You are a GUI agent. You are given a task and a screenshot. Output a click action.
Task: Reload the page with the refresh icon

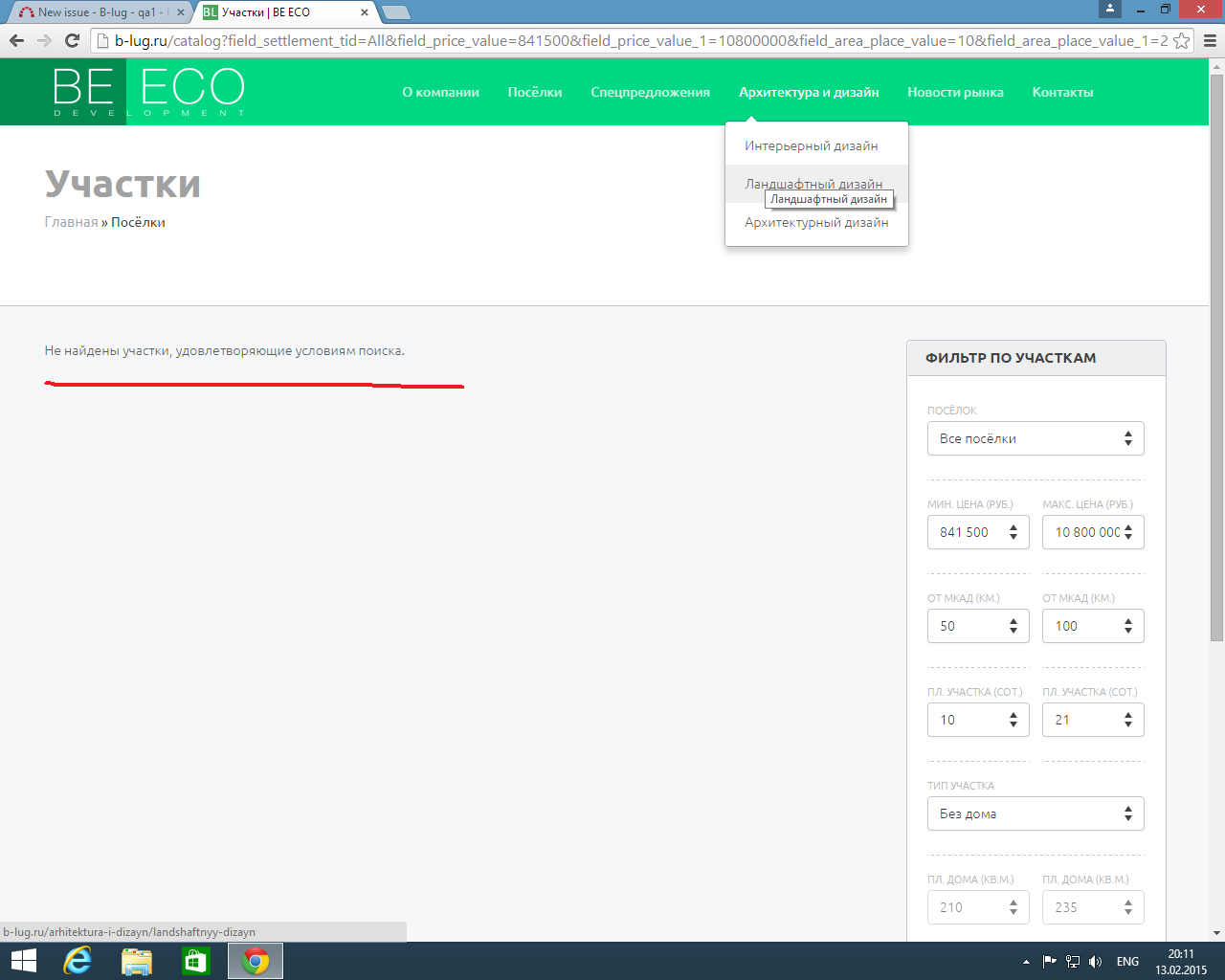pyautogui.click(x=72, y=40)
